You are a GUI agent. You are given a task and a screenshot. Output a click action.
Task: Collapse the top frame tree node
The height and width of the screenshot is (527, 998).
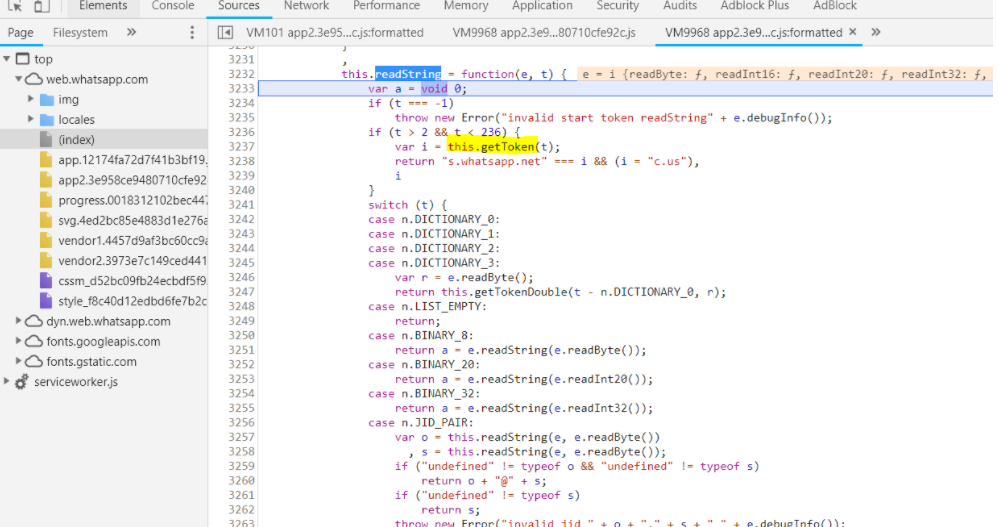(x=6, y=59)
